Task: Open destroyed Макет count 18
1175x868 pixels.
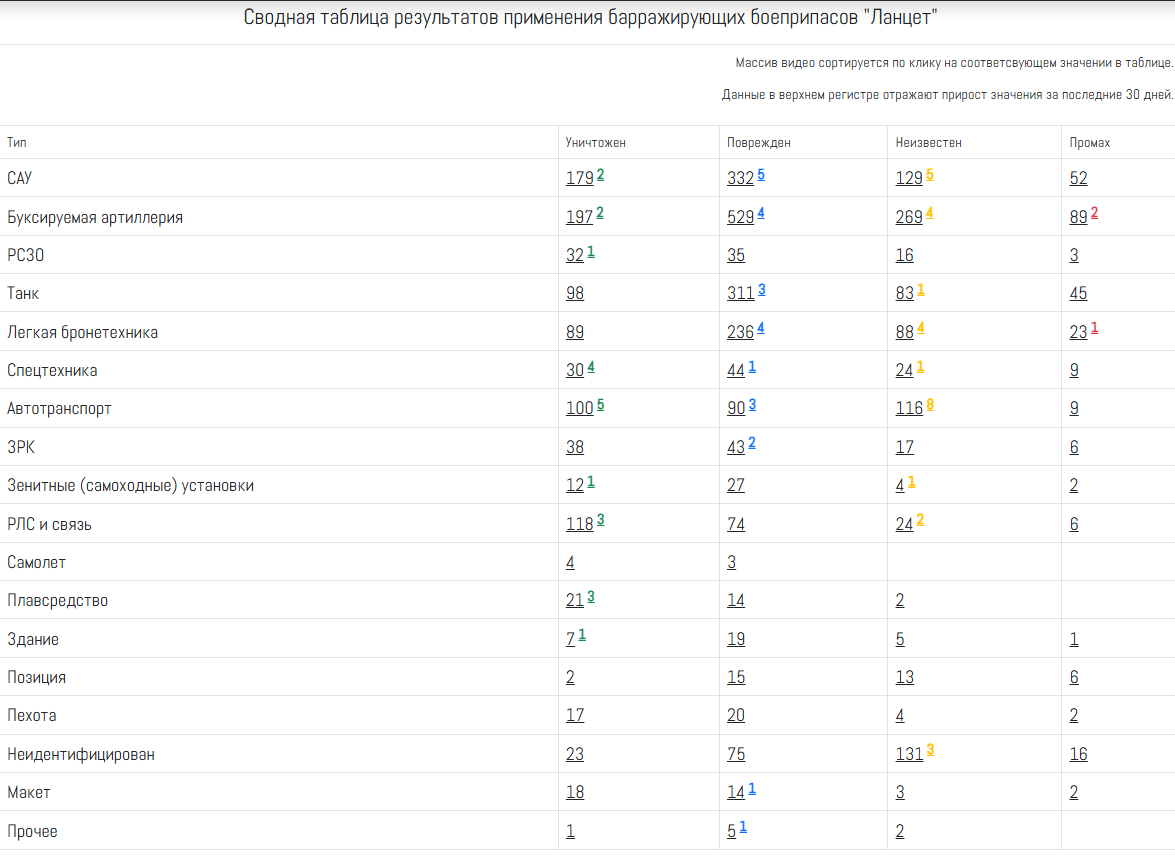Action: point(574,793)
